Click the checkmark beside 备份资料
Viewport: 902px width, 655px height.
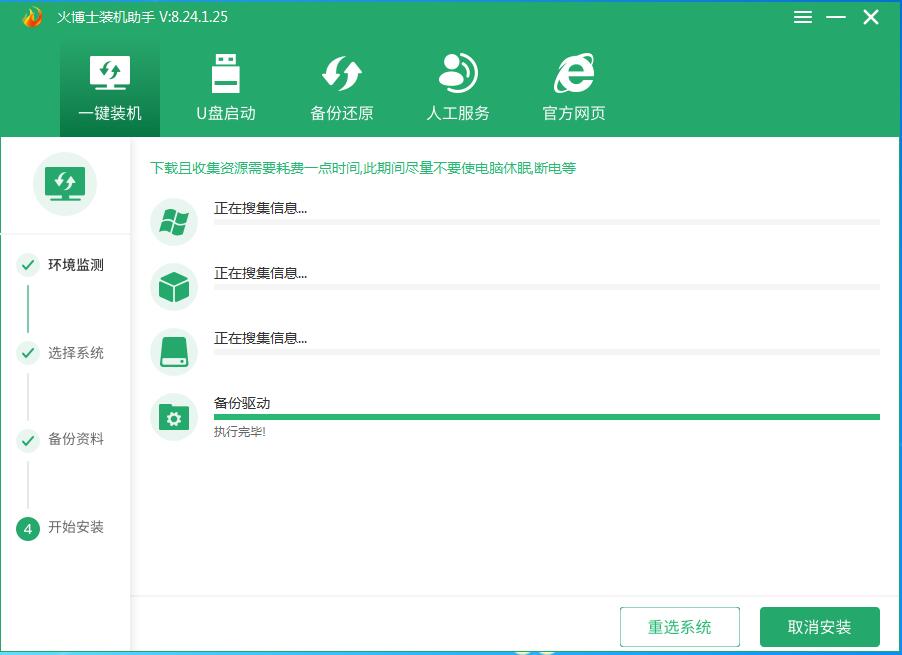(x=28, y=441)
